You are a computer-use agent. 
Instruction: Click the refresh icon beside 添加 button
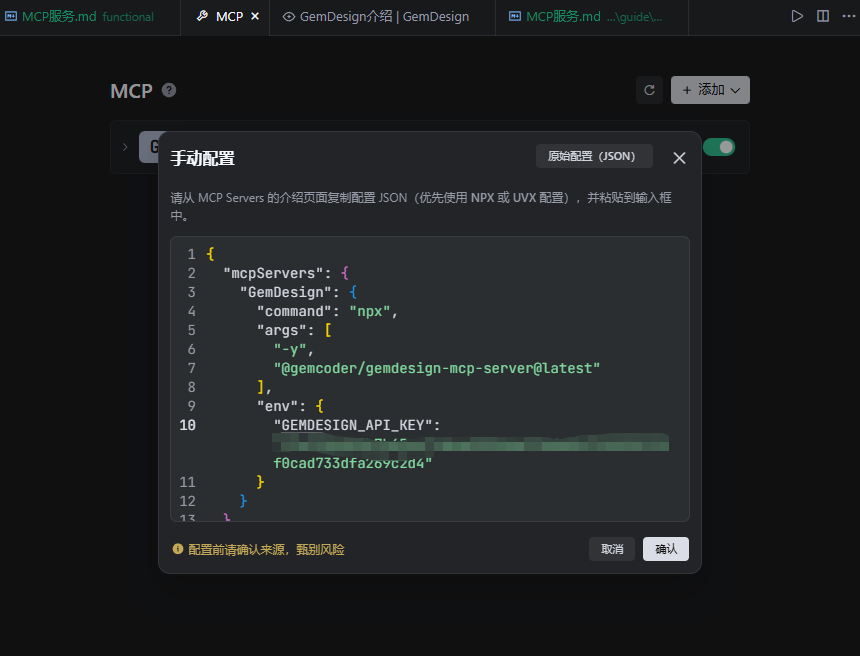click(649, 90)
